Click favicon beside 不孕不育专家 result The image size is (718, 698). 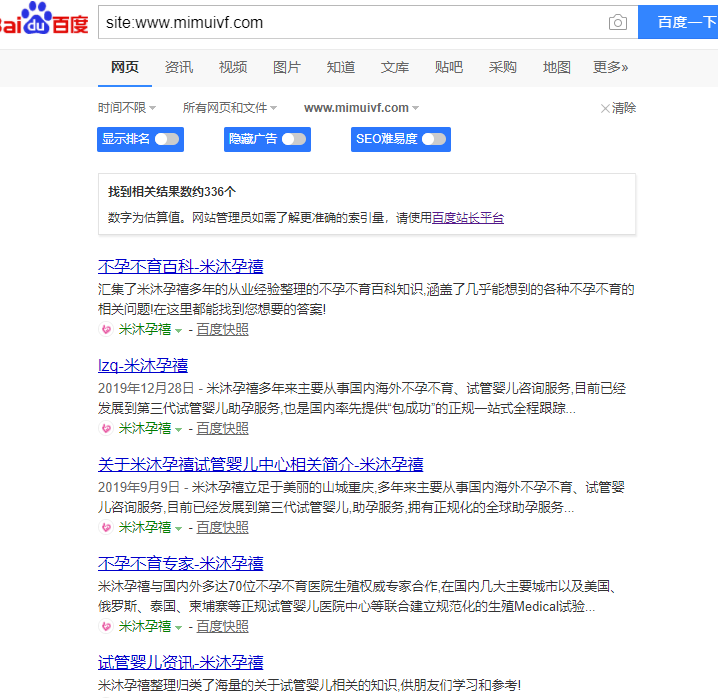click(x=106, y=626)
